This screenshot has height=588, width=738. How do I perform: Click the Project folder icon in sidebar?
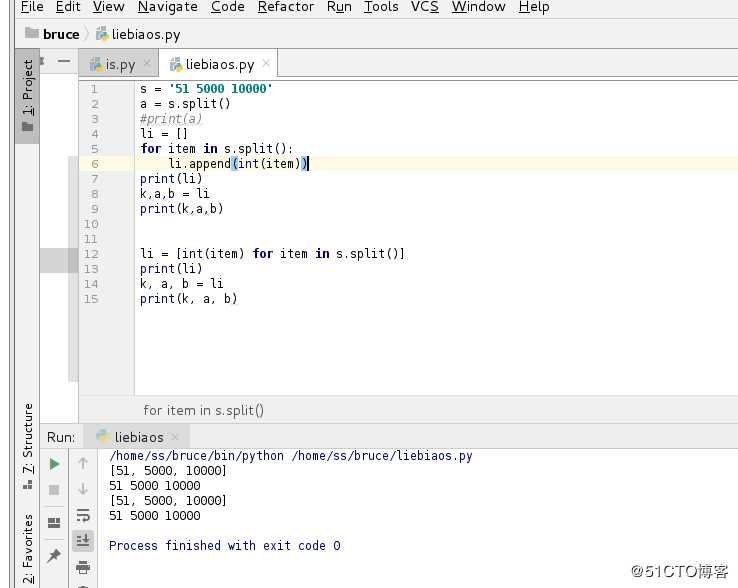[x=27, y=127]
